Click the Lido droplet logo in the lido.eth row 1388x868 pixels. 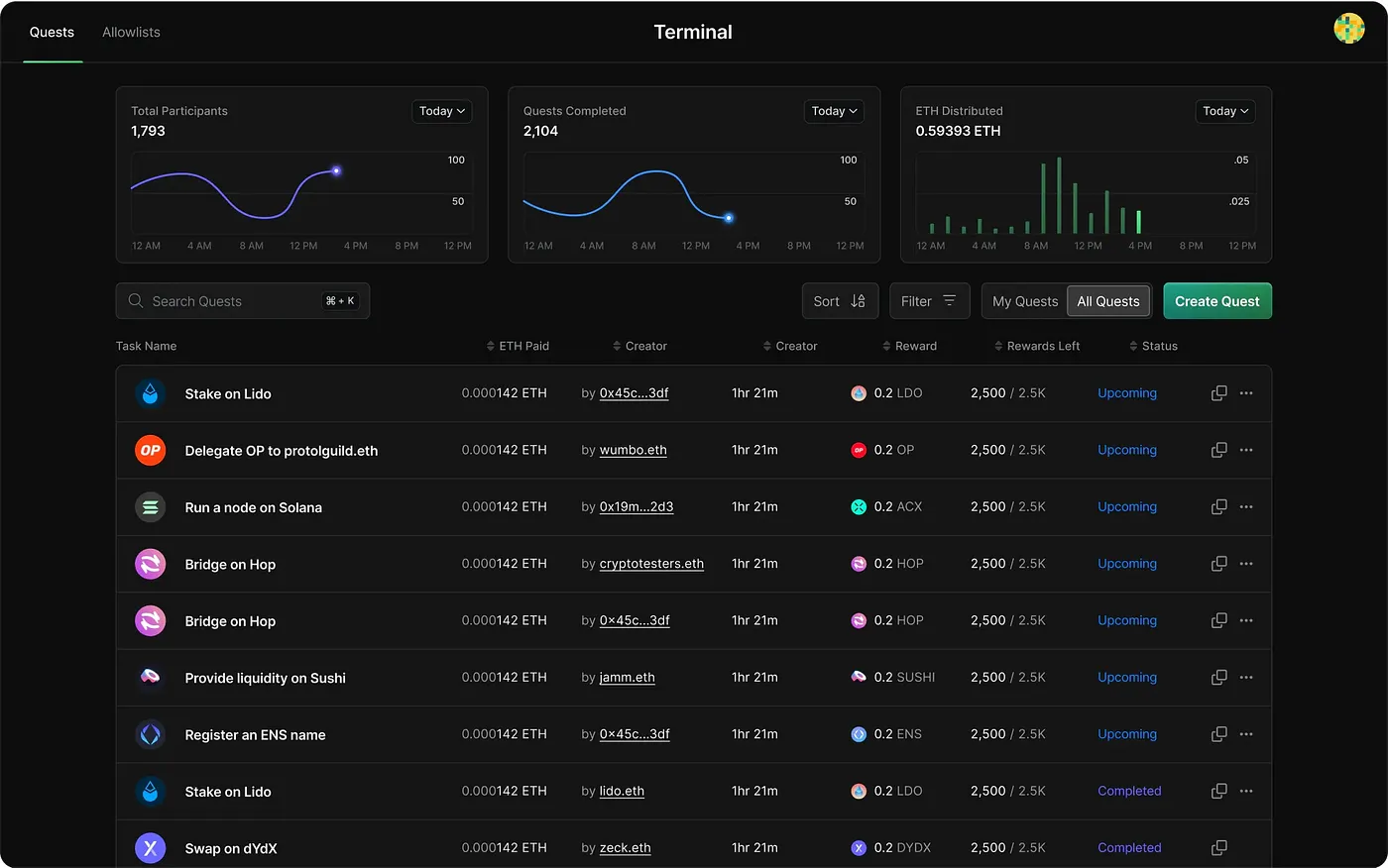click(x=150, y=792)
